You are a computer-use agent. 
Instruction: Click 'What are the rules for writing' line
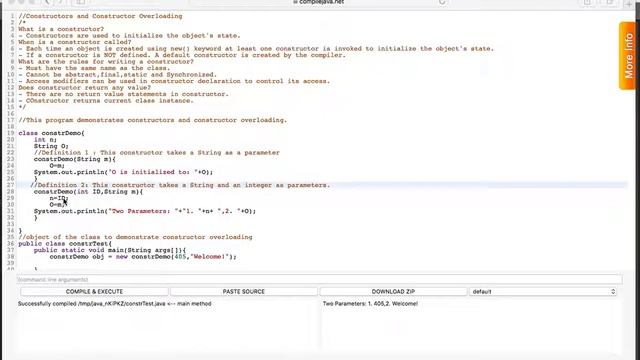106,62
